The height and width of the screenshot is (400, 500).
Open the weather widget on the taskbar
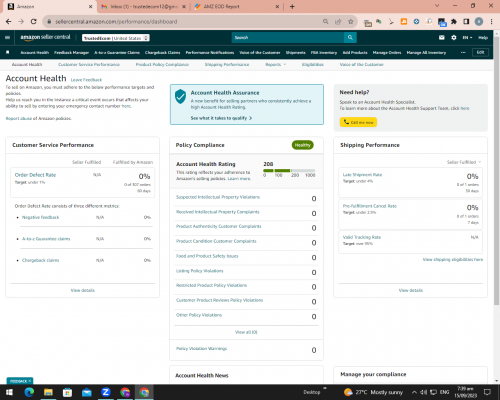coord(373,392)
